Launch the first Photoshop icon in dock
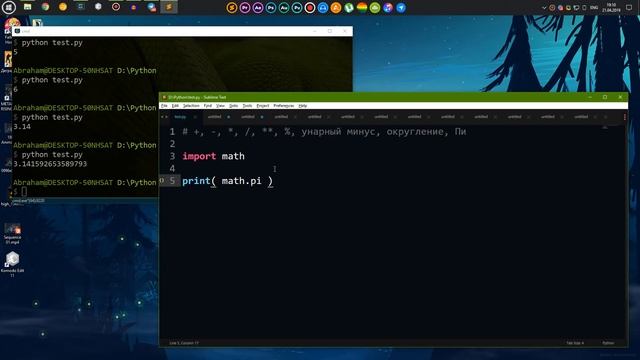The image size is (640, 360). [271, 7]
